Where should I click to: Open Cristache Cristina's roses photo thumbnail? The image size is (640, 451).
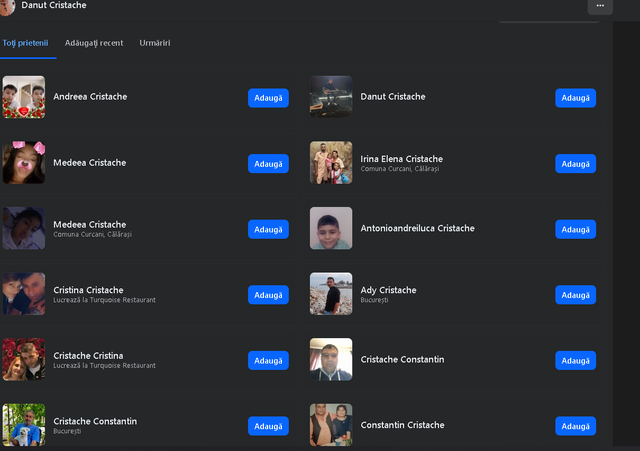(24, 359)
